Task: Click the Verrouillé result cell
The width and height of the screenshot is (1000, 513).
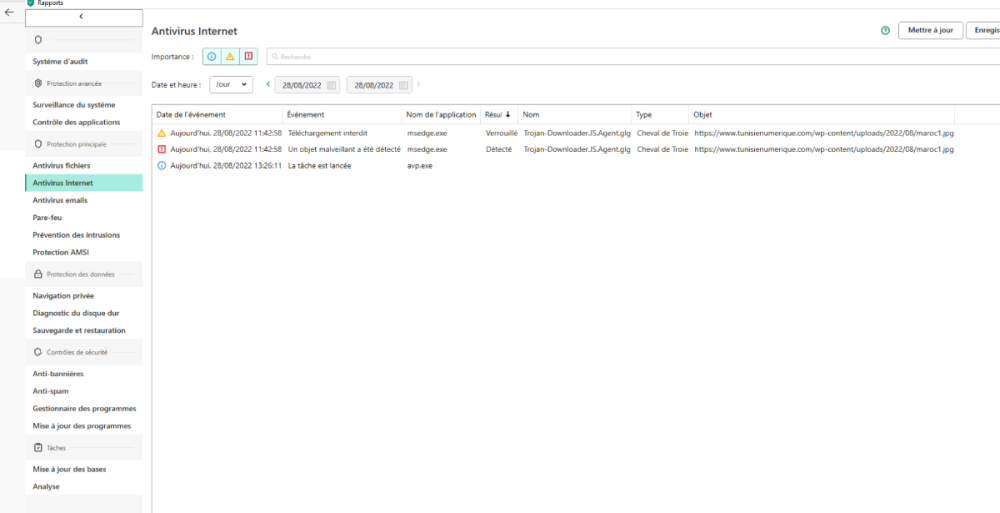Action: point(501,133)
